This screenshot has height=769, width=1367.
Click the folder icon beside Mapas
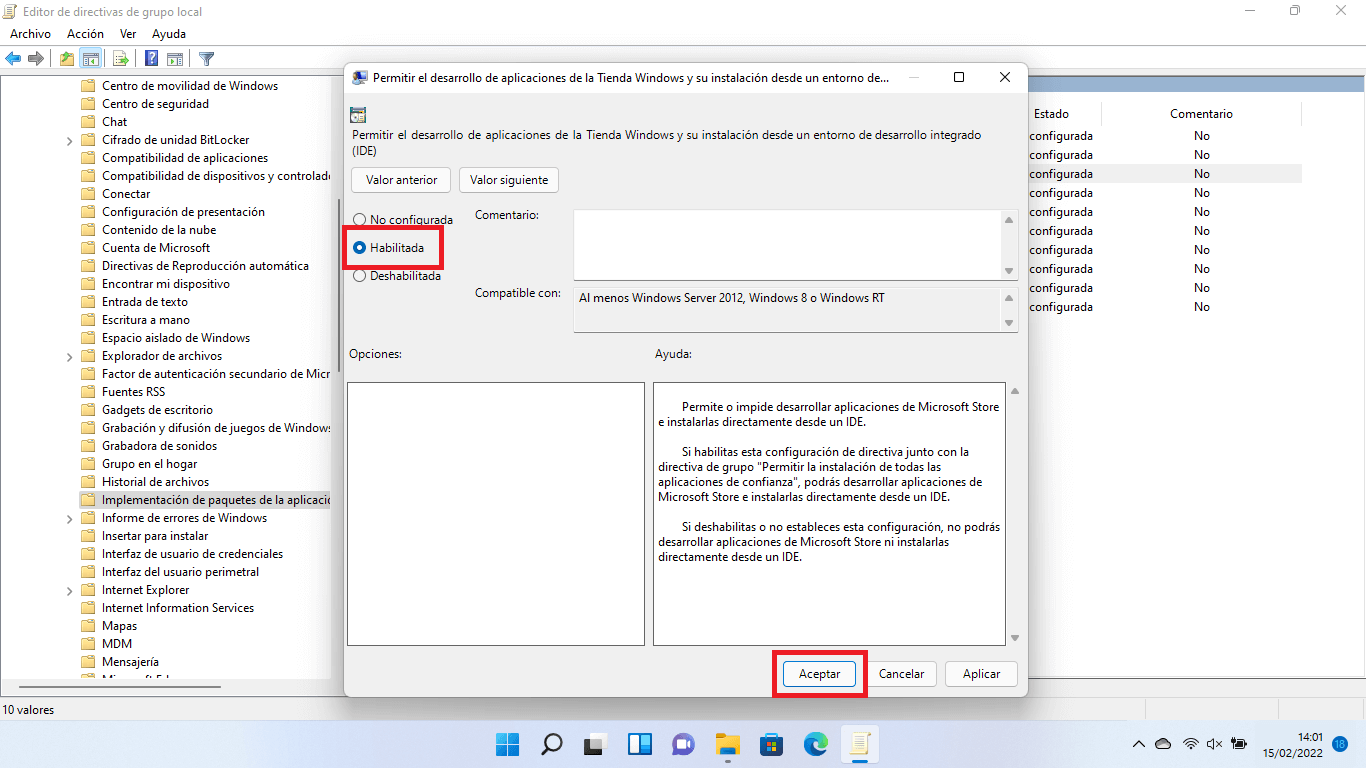(x=88, y=626)
